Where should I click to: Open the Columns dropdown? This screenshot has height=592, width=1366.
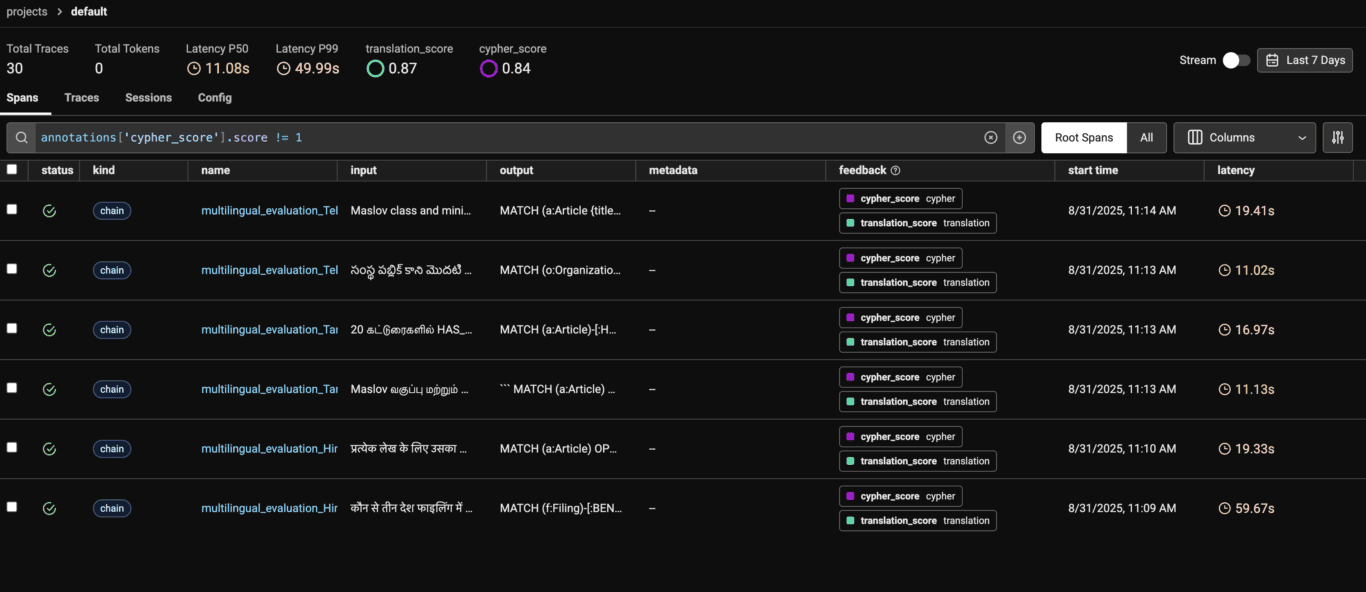1244,137
